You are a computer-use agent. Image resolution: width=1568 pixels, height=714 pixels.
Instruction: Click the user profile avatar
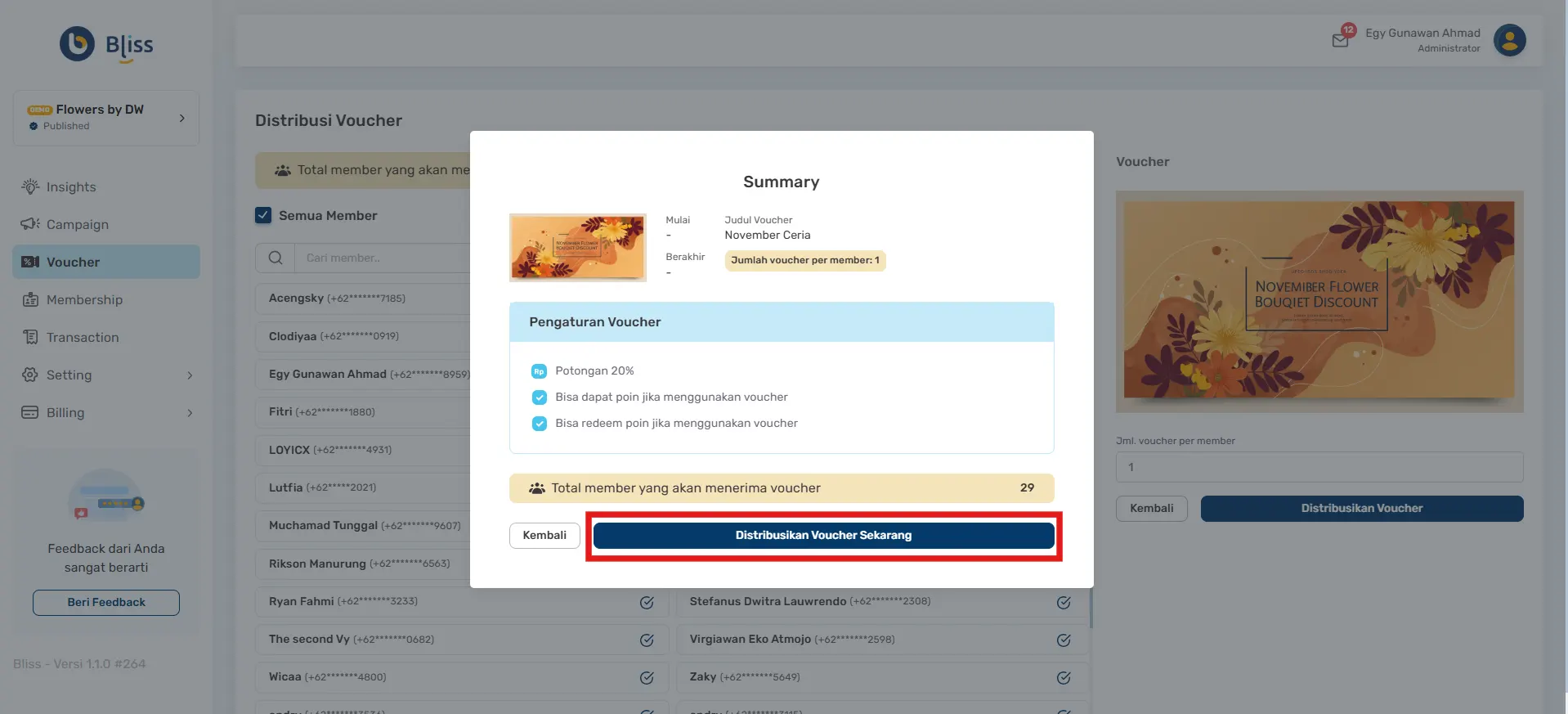(1509, 40)
